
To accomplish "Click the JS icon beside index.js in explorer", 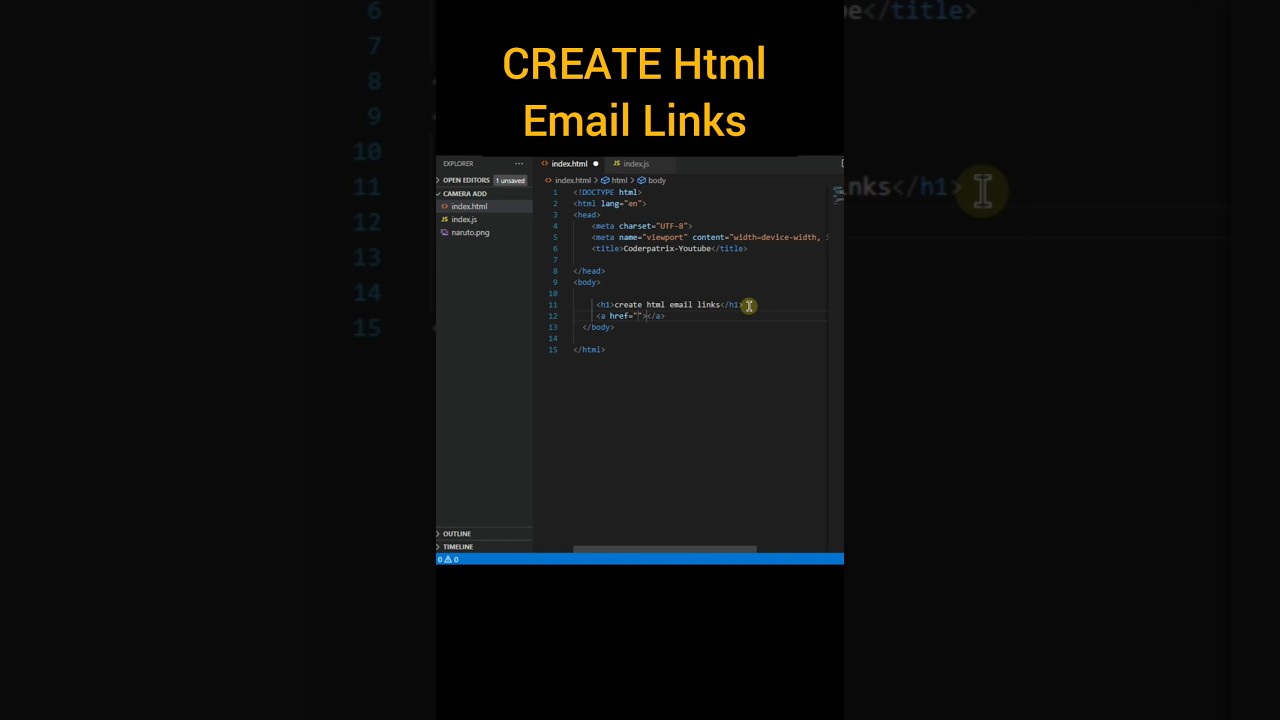I will pyautogui.click(x=444, y=219).
